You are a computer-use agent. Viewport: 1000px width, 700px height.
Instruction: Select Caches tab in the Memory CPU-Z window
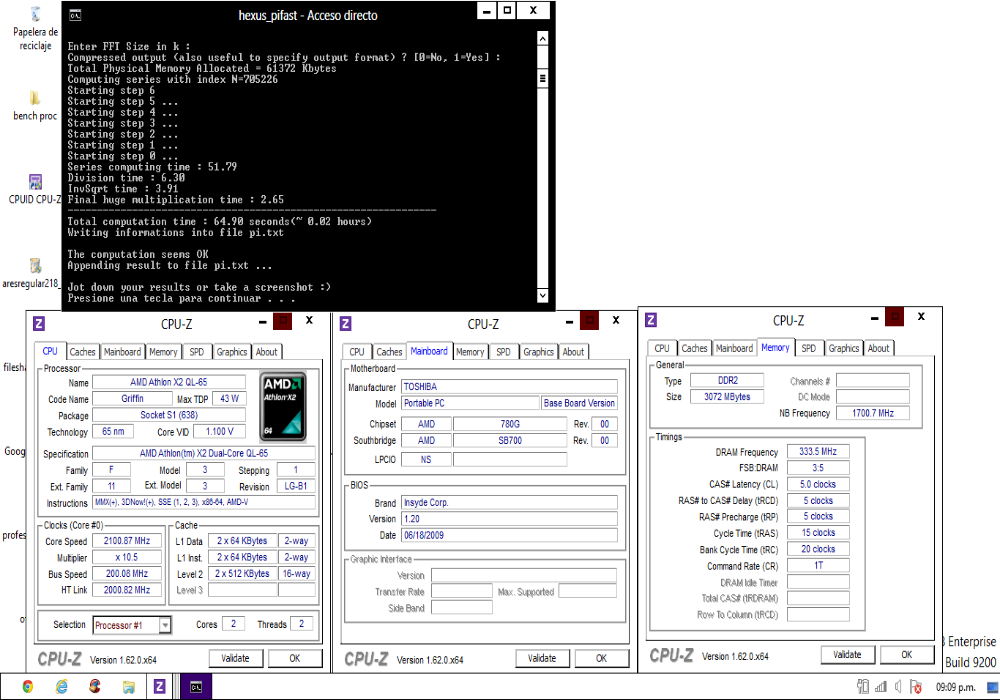pyautogui.click(x=695, y=348)
